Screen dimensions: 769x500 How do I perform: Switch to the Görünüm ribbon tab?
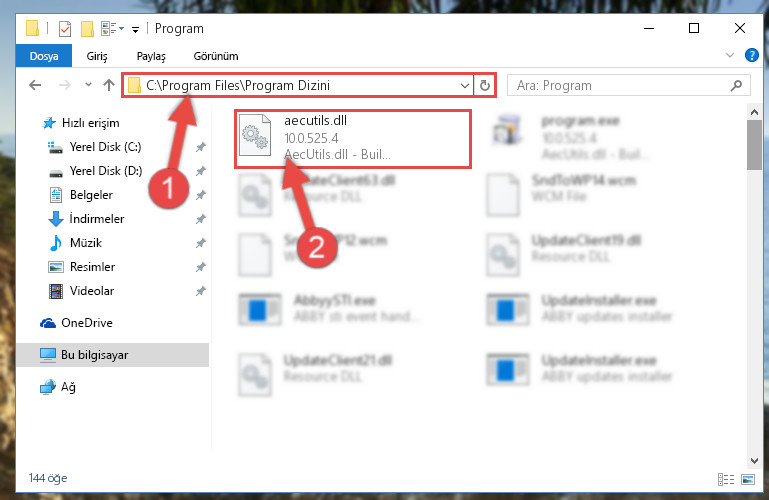click(x=216, y=56)
